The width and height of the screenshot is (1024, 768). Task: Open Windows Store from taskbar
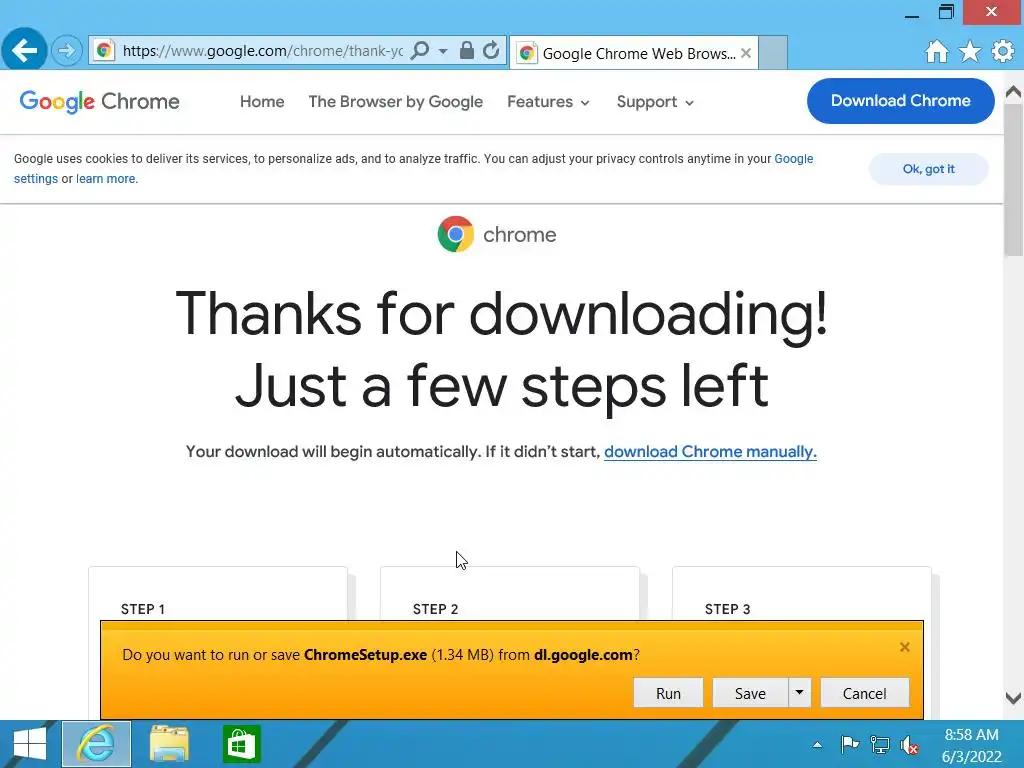point(242,744)
